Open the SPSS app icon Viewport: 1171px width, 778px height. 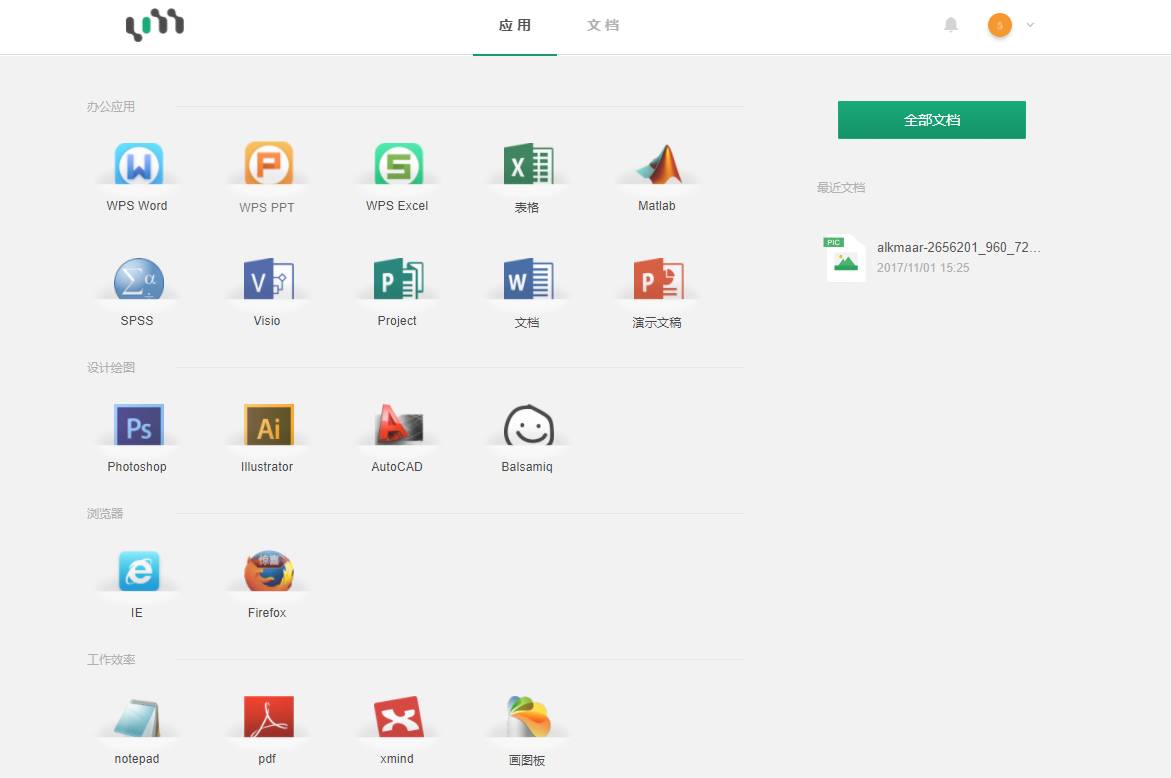[x=138, y=278]
